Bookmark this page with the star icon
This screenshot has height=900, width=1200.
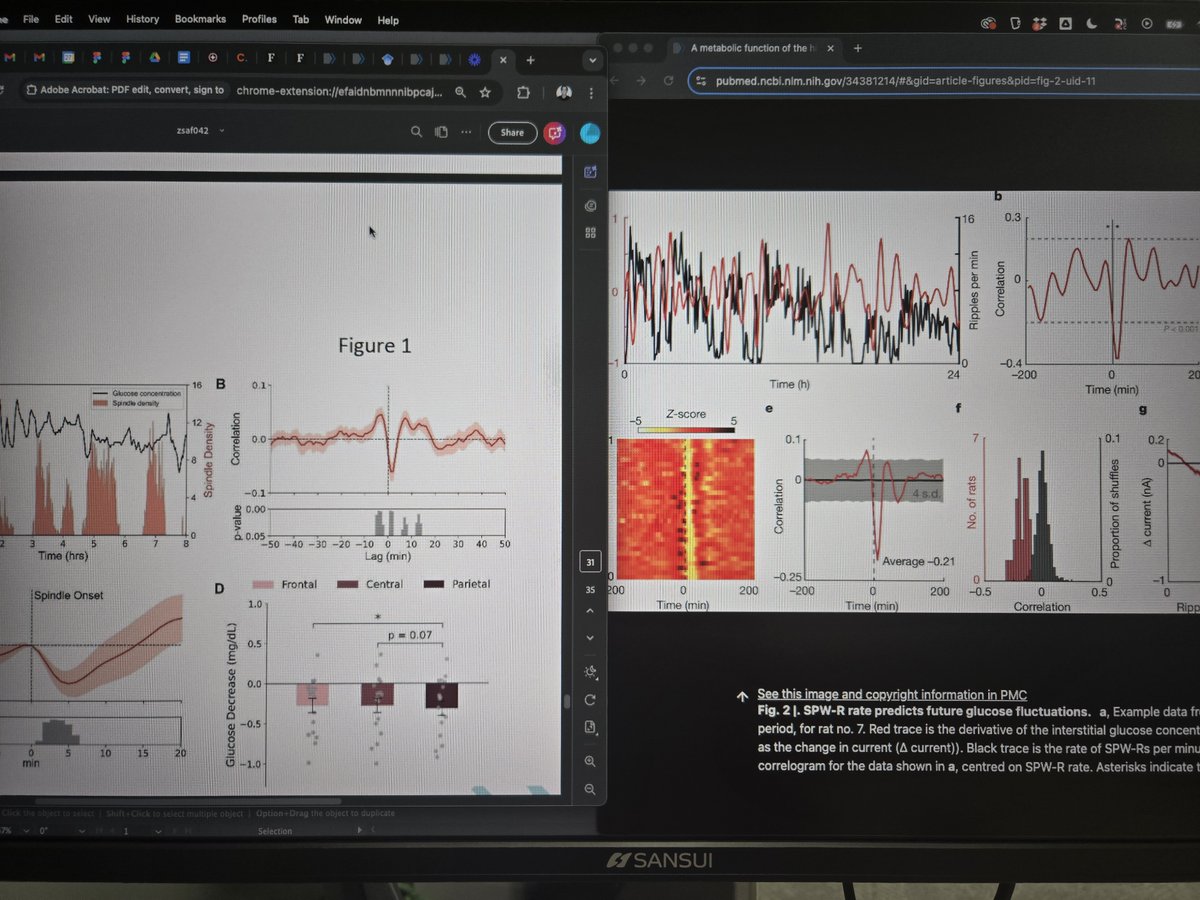click(485, 92)
